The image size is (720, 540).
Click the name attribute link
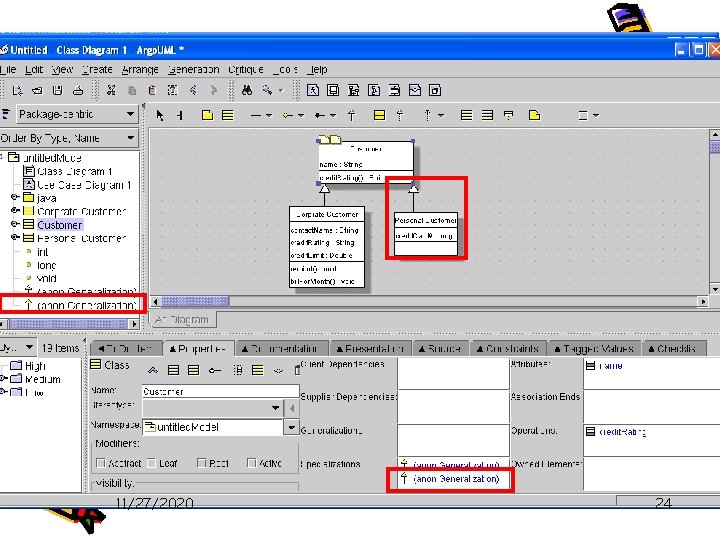coord(611,366)
